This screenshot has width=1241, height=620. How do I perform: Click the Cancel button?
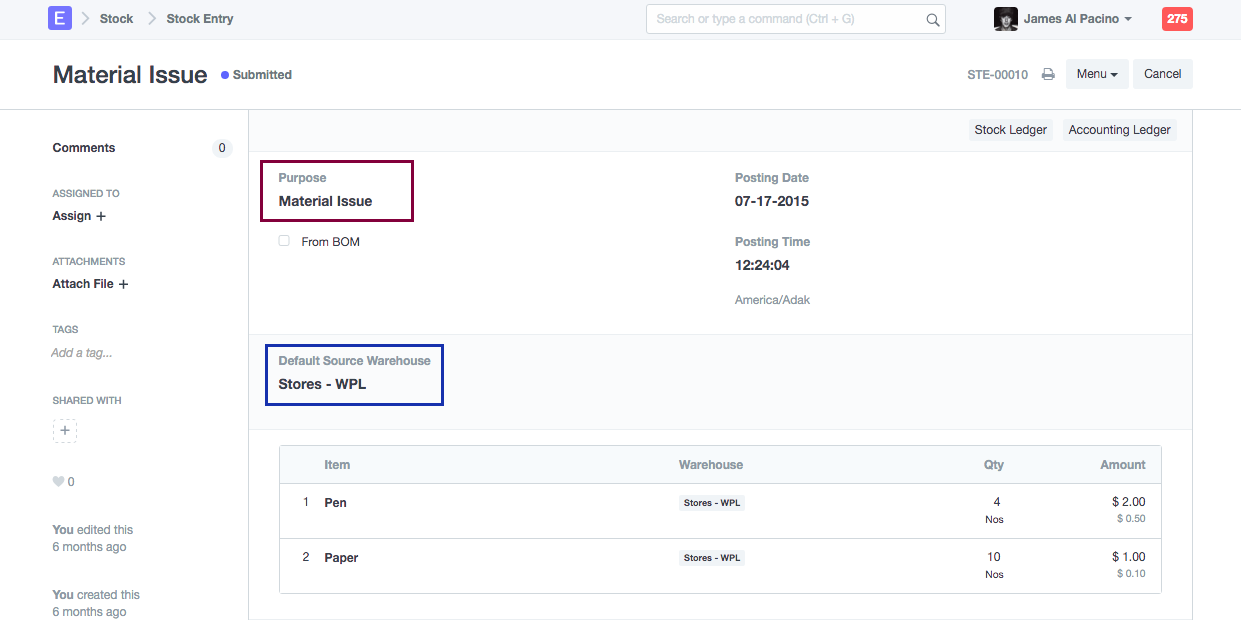click(x=1162, y=74)
